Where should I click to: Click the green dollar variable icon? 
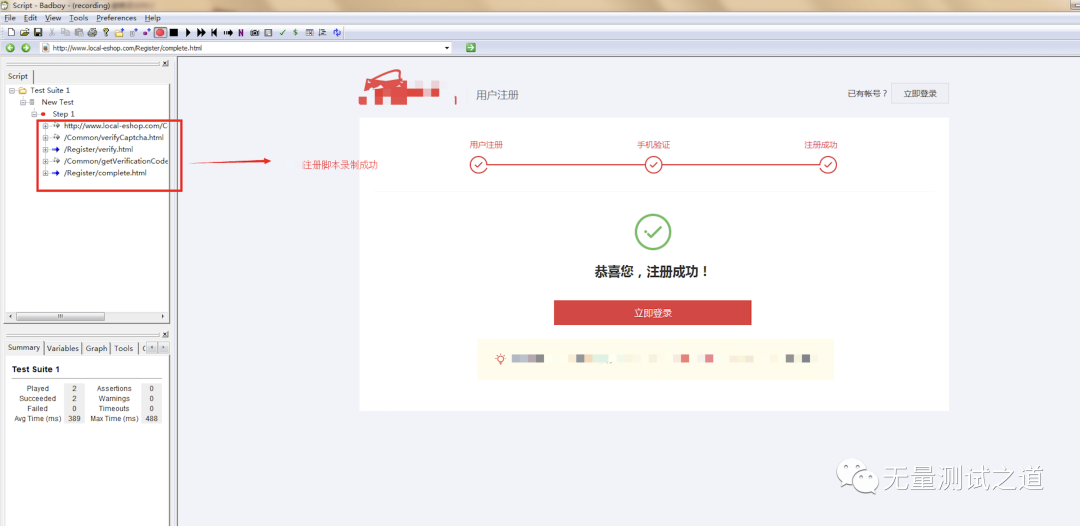pos(295,32)
